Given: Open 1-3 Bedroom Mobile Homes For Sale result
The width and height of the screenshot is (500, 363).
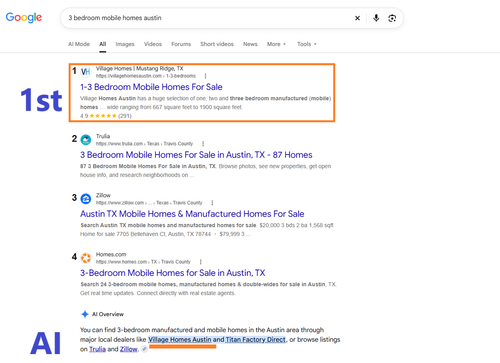Looking at the screenshot, I should tap(151, 87).
